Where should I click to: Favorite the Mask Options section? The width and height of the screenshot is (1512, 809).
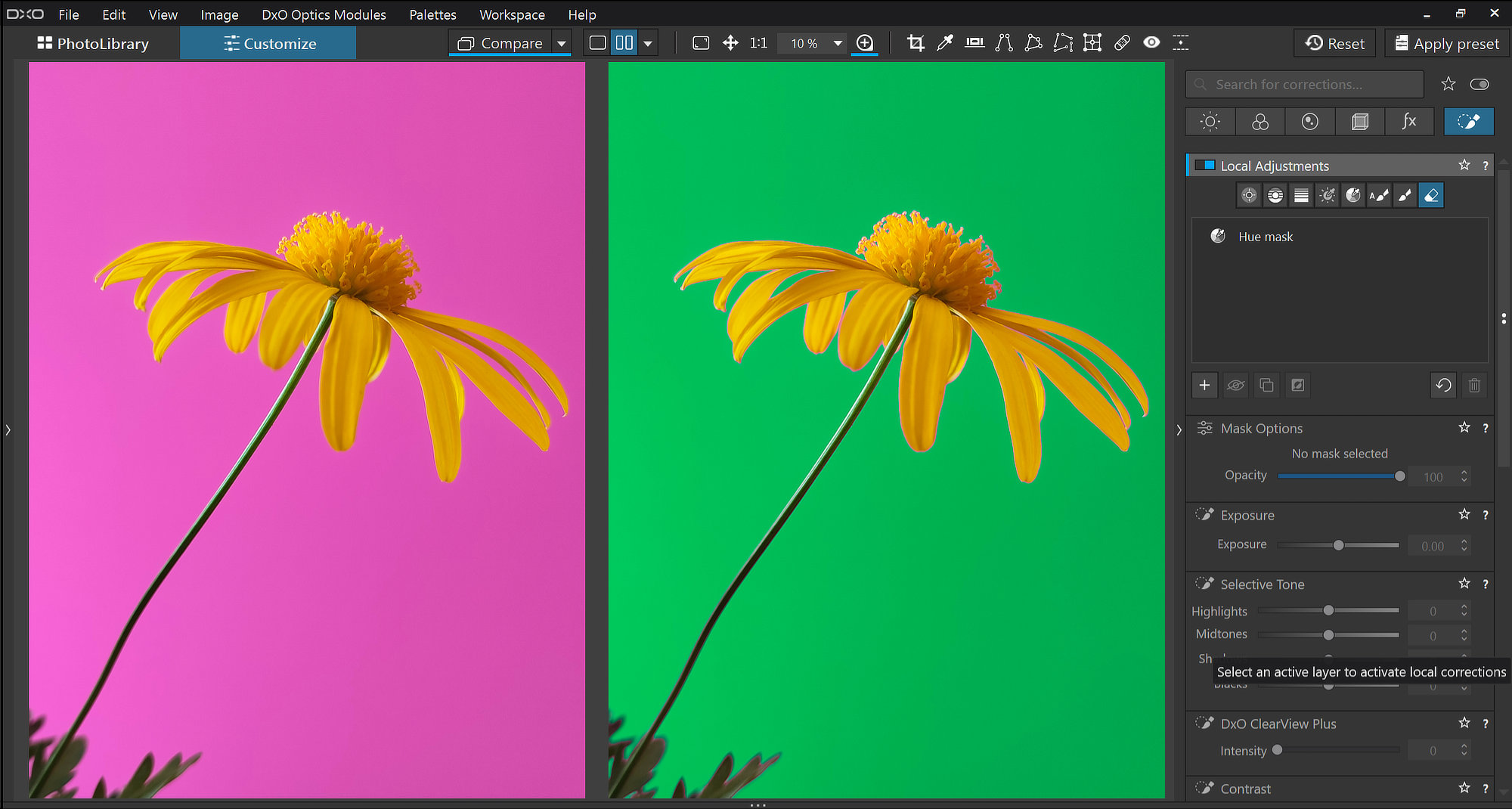click(1464, 427)
